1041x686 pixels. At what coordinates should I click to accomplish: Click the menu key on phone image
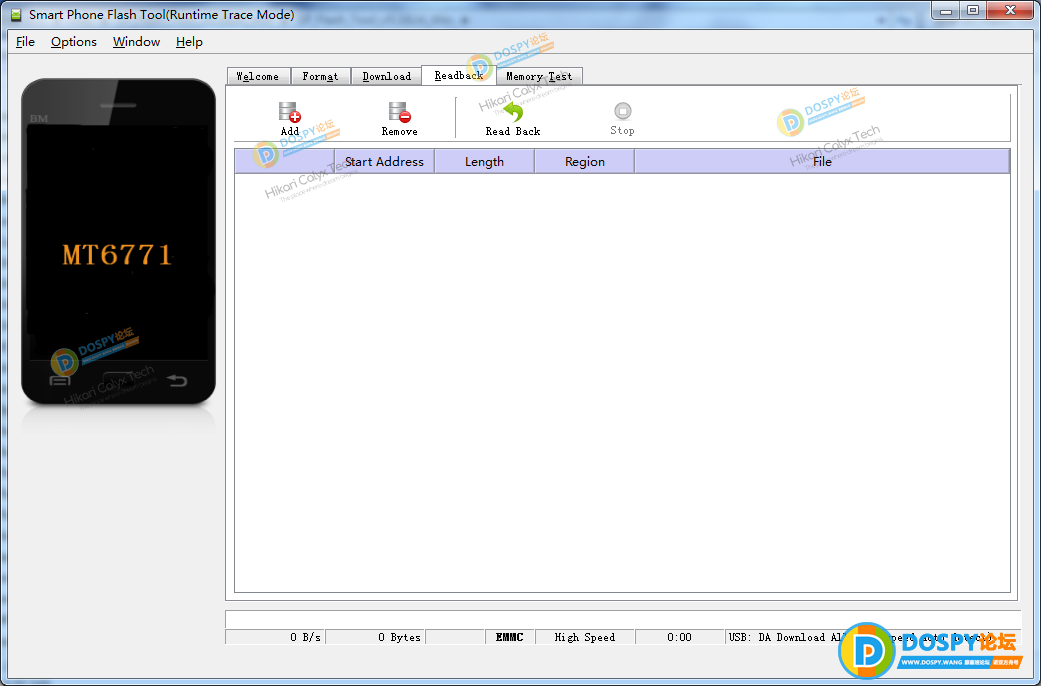(60, 381)
